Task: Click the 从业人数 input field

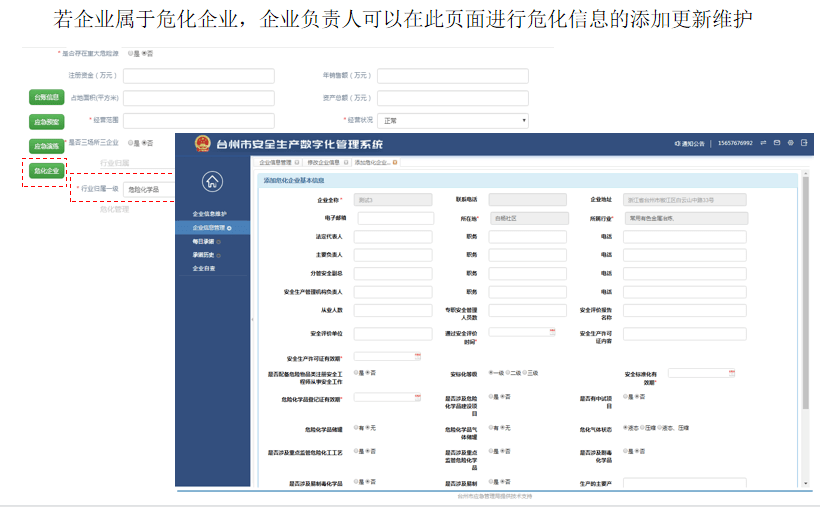Action: click(393, 310)
